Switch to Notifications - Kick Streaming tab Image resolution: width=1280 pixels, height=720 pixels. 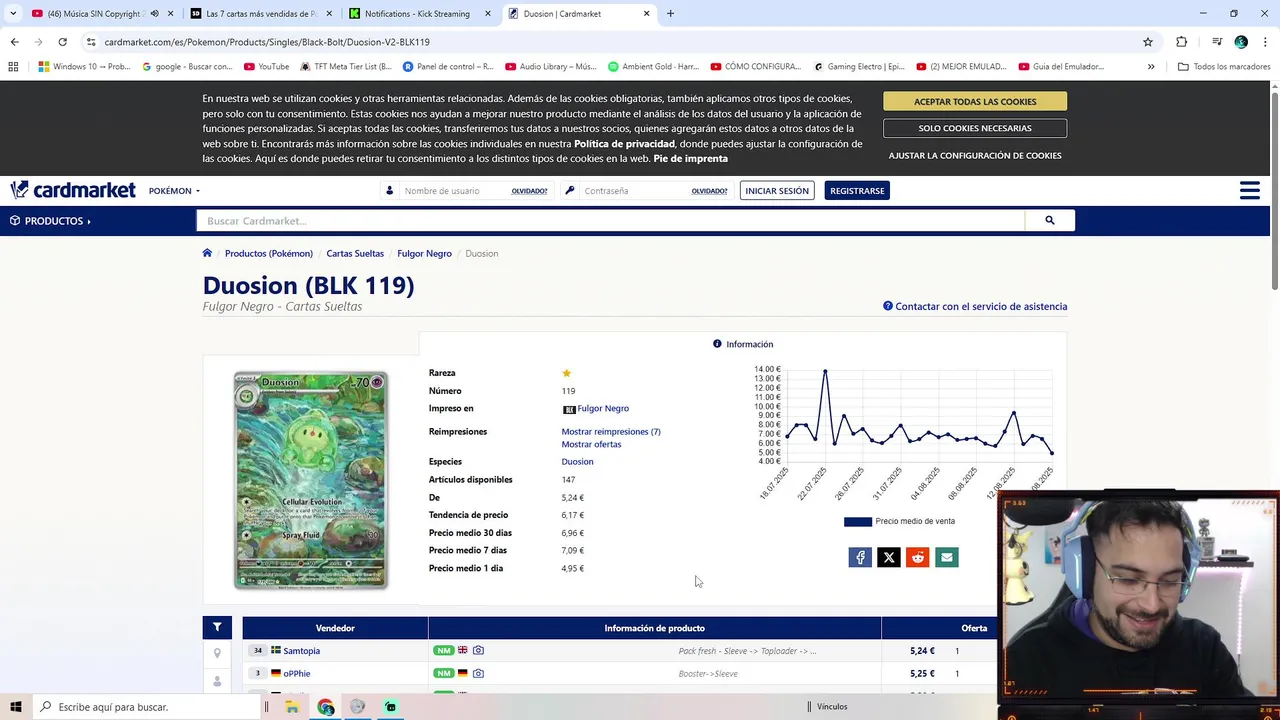pyautogui.click(x=420, y=14)
